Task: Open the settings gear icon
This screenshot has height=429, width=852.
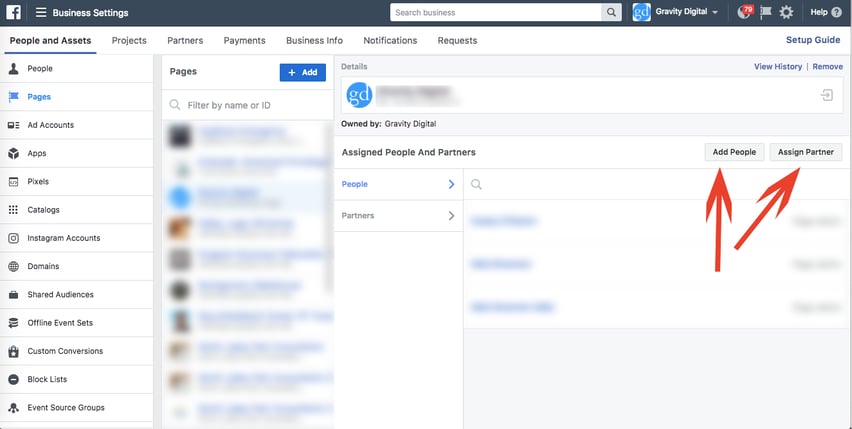Action: coord(786,12)
